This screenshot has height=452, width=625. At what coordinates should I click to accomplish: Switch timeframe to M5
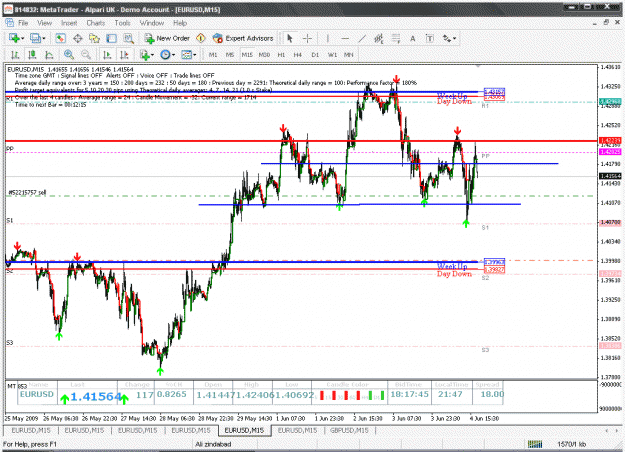pyautogui.click(x=230, y=55)
